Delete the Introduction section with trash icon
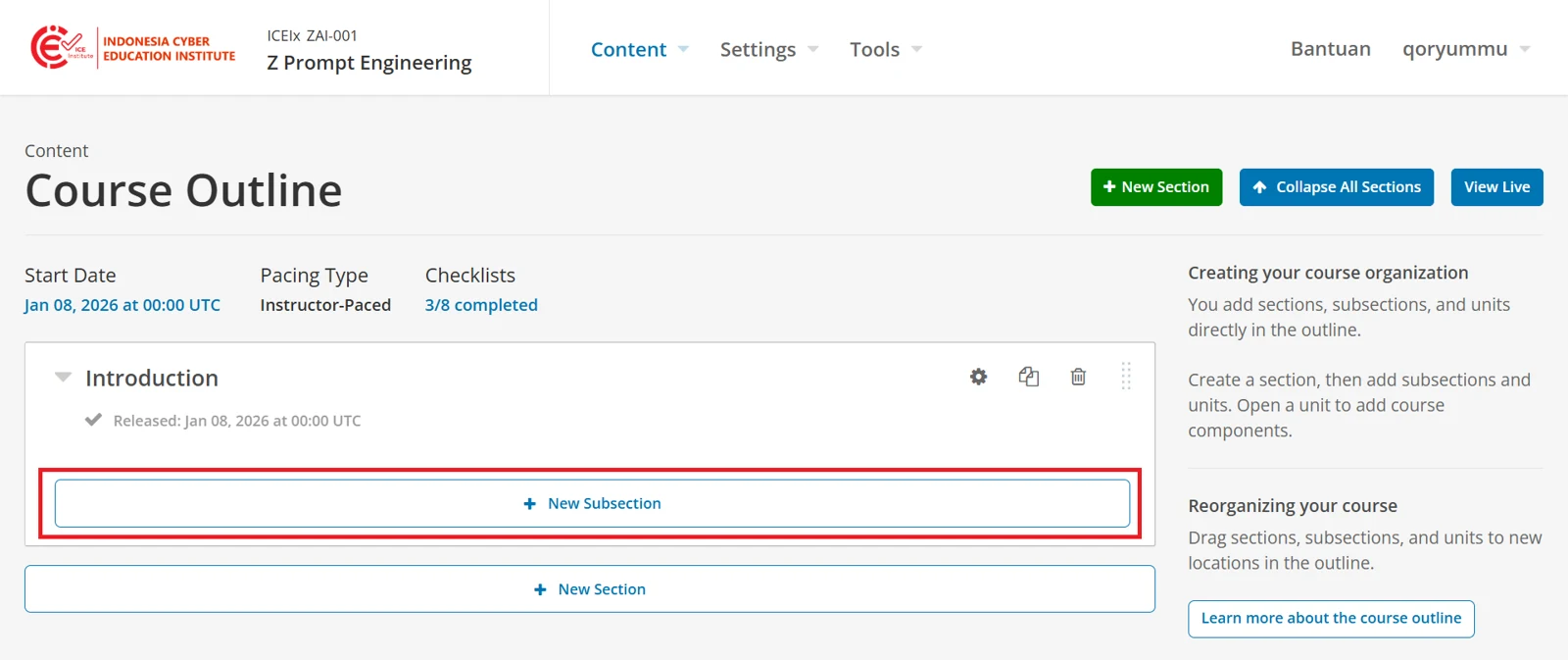The image size is (1568, 660). coord(1078,377)
